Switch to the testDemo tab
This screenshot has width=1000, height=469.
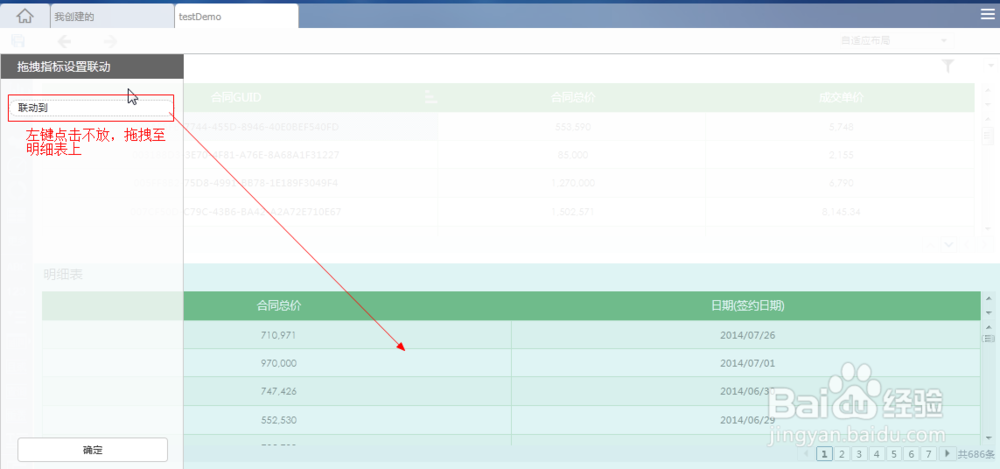coord(236,17)
